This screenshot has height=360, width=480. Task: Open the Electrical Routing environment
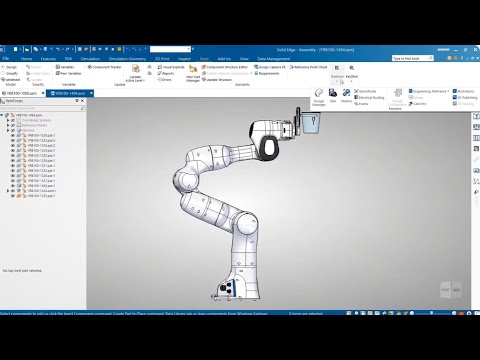tap(369, 97)
